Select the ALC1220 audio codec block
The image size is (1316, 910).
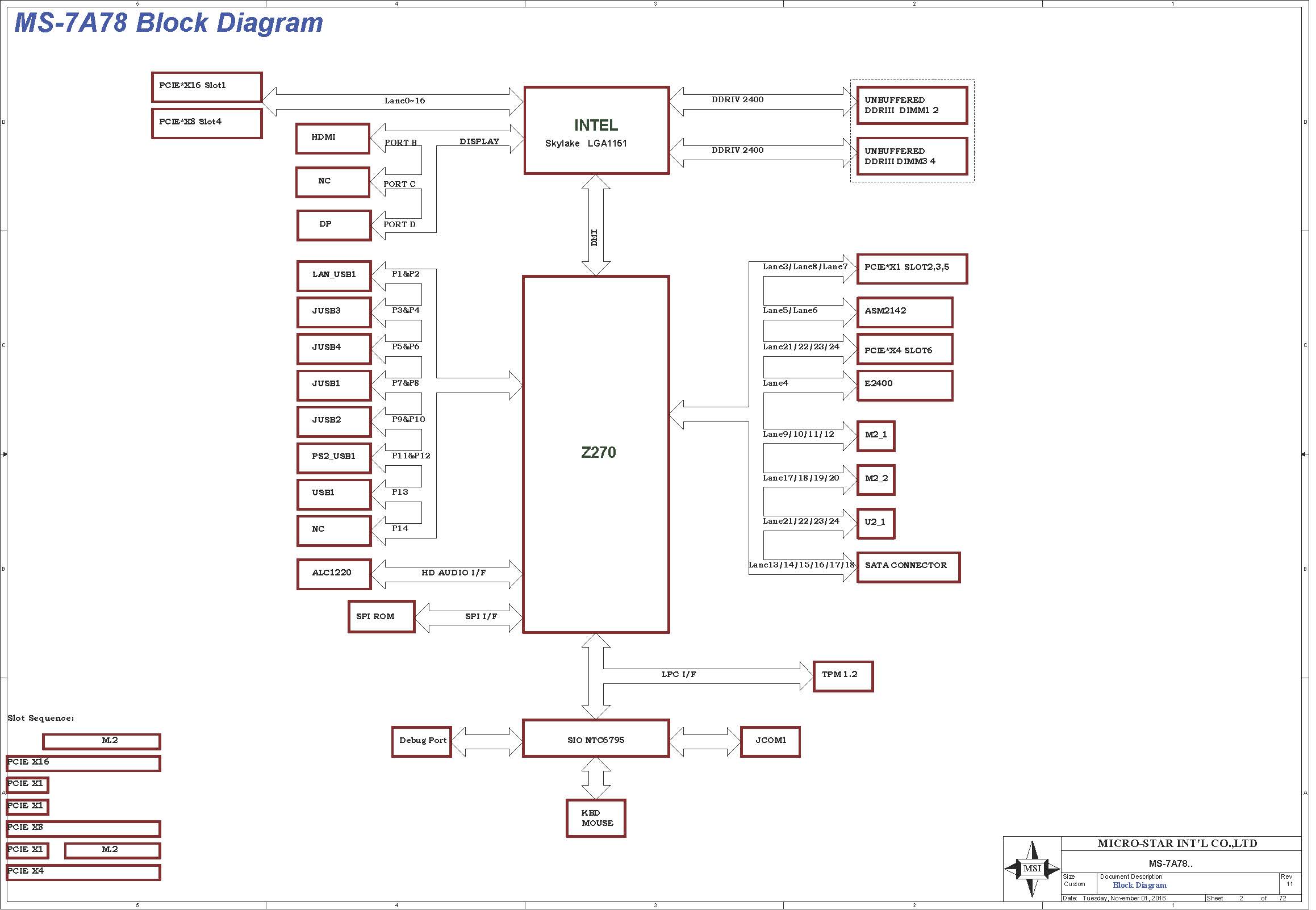pyautogui.click(x=335, y=574)
